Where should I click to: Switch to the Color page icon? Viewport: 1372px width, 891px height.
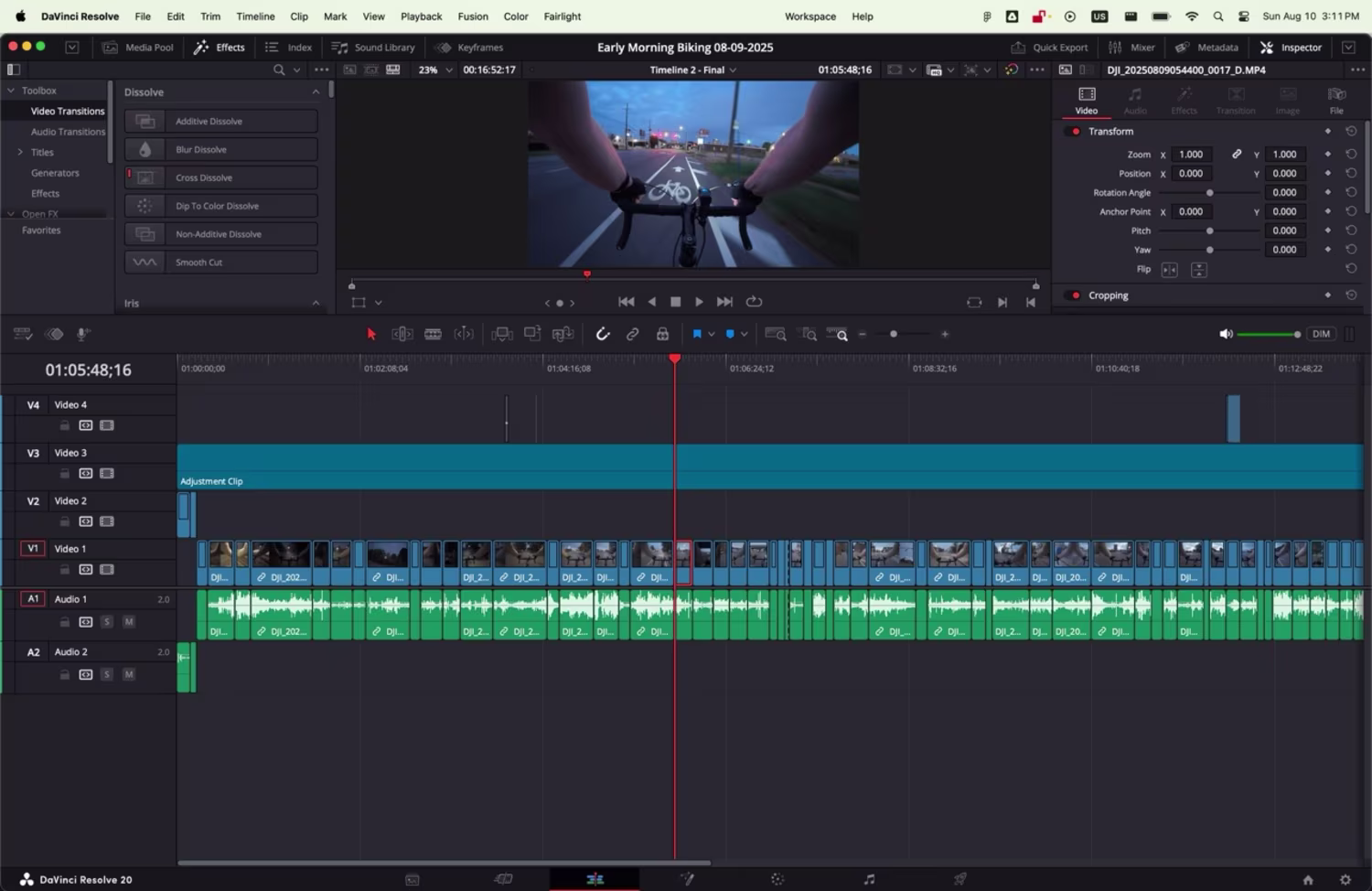click(x=777, y=879)
